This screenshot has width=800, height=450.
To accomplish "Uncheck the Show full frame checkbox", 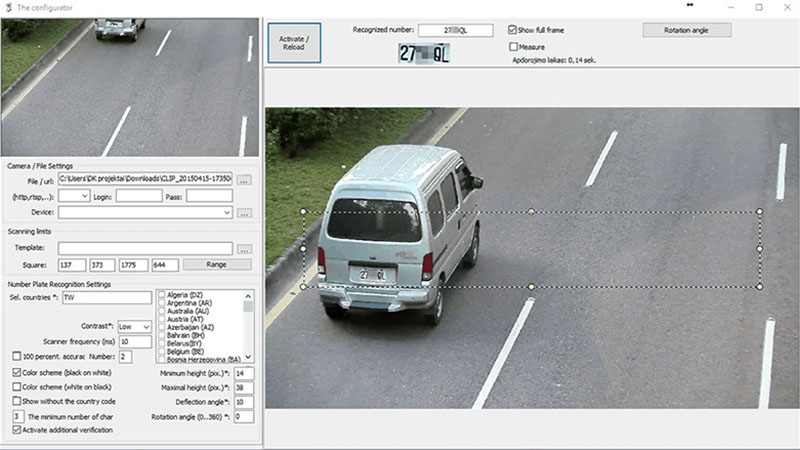I will tap(513, 30).
